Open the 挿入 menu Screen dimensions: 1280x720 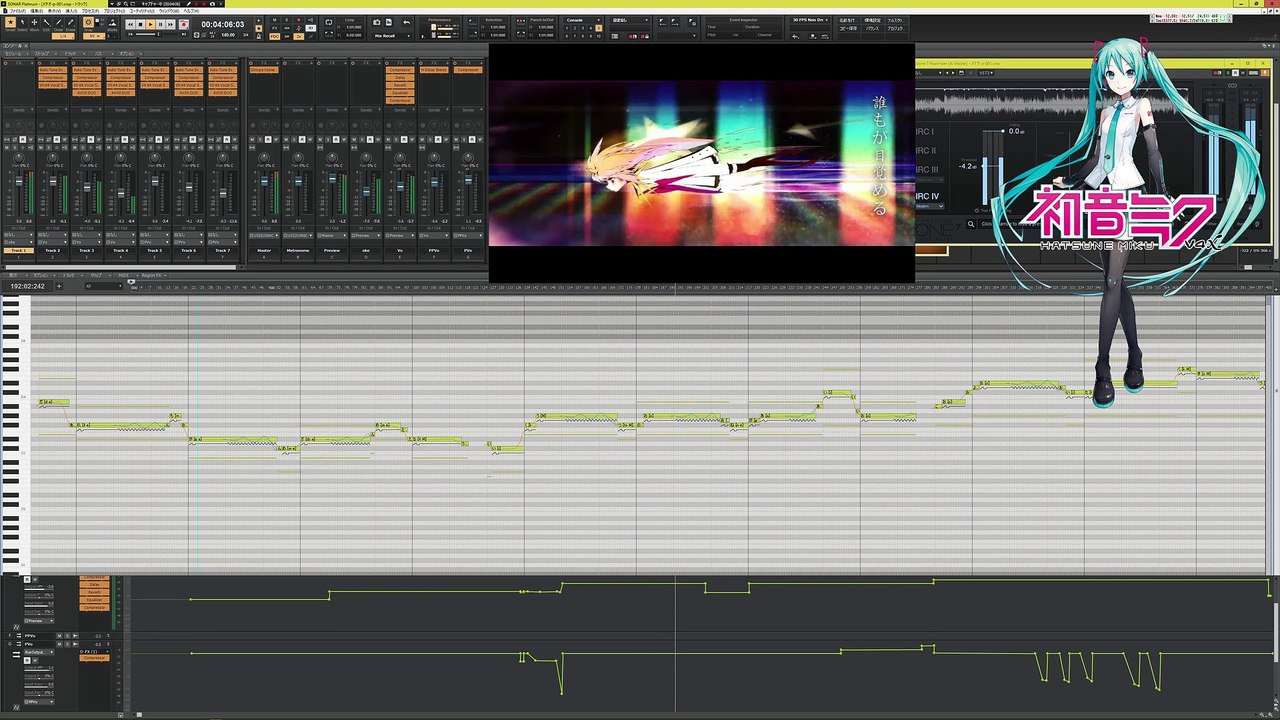coord(71,11)
